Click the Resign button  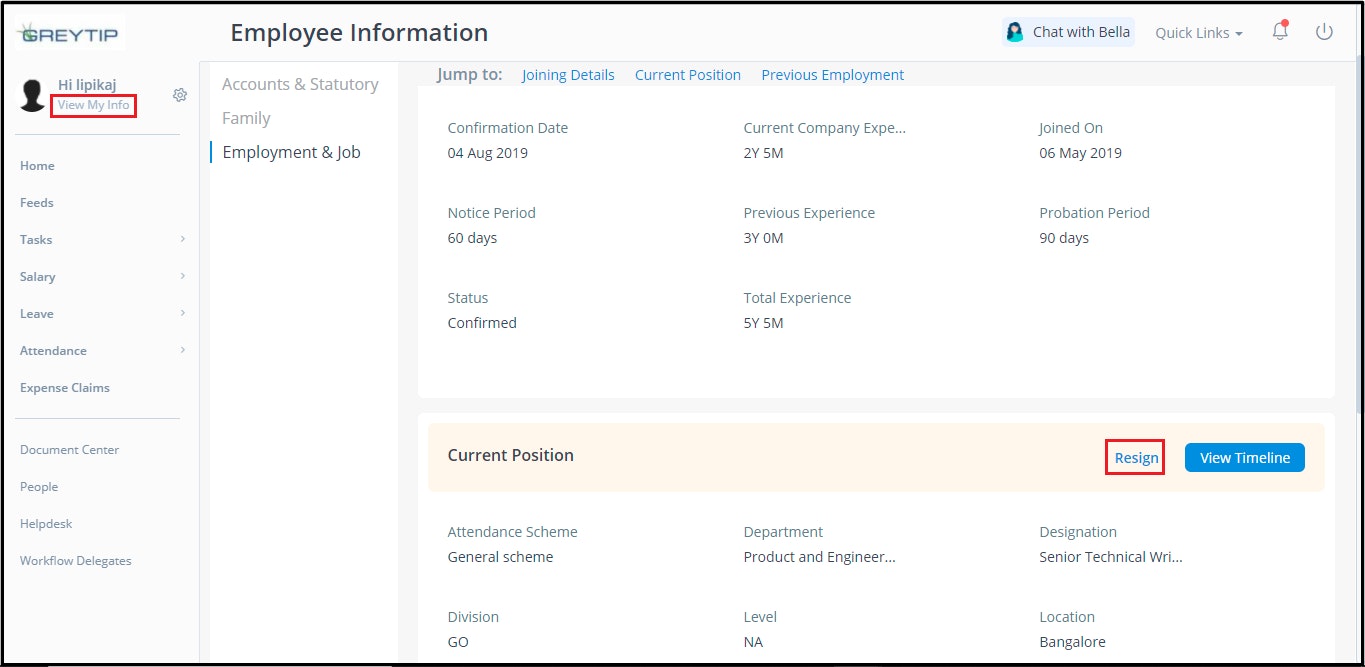[1135, 457]
